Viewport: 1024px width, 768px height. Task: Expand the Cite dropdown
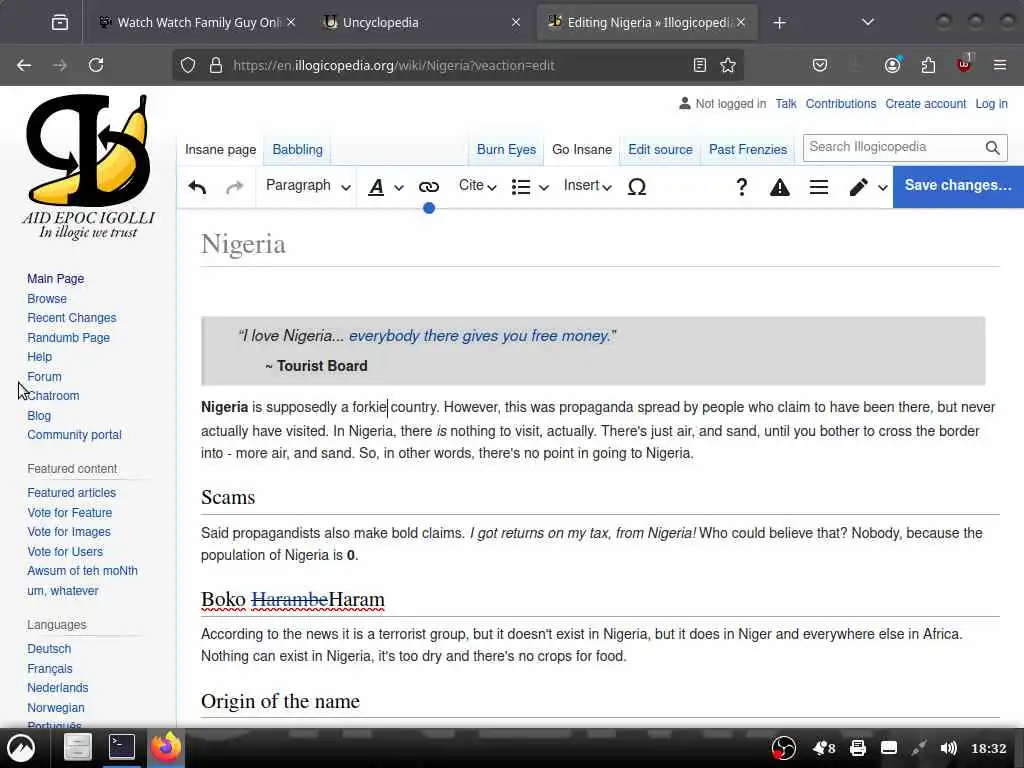477,186
